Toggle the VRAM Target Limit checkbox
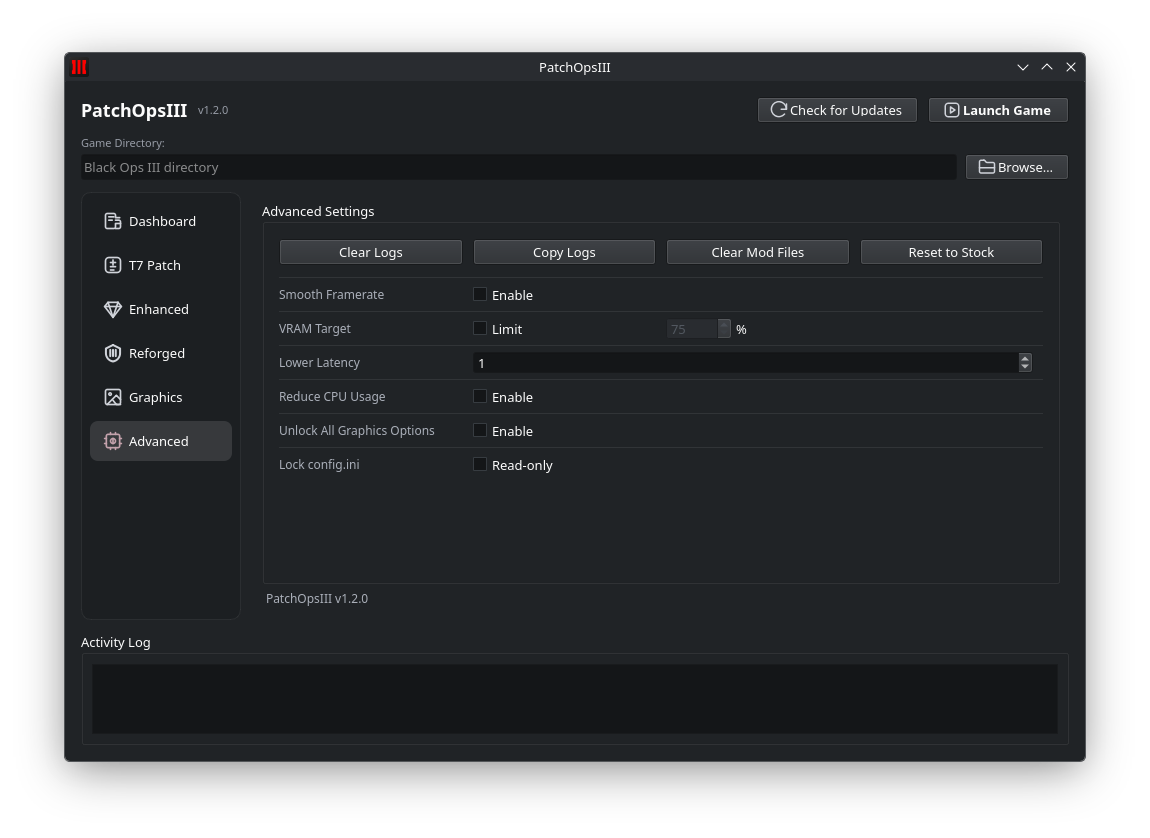This screenshot has height=838, width=1150. click(x=480, y=328)
